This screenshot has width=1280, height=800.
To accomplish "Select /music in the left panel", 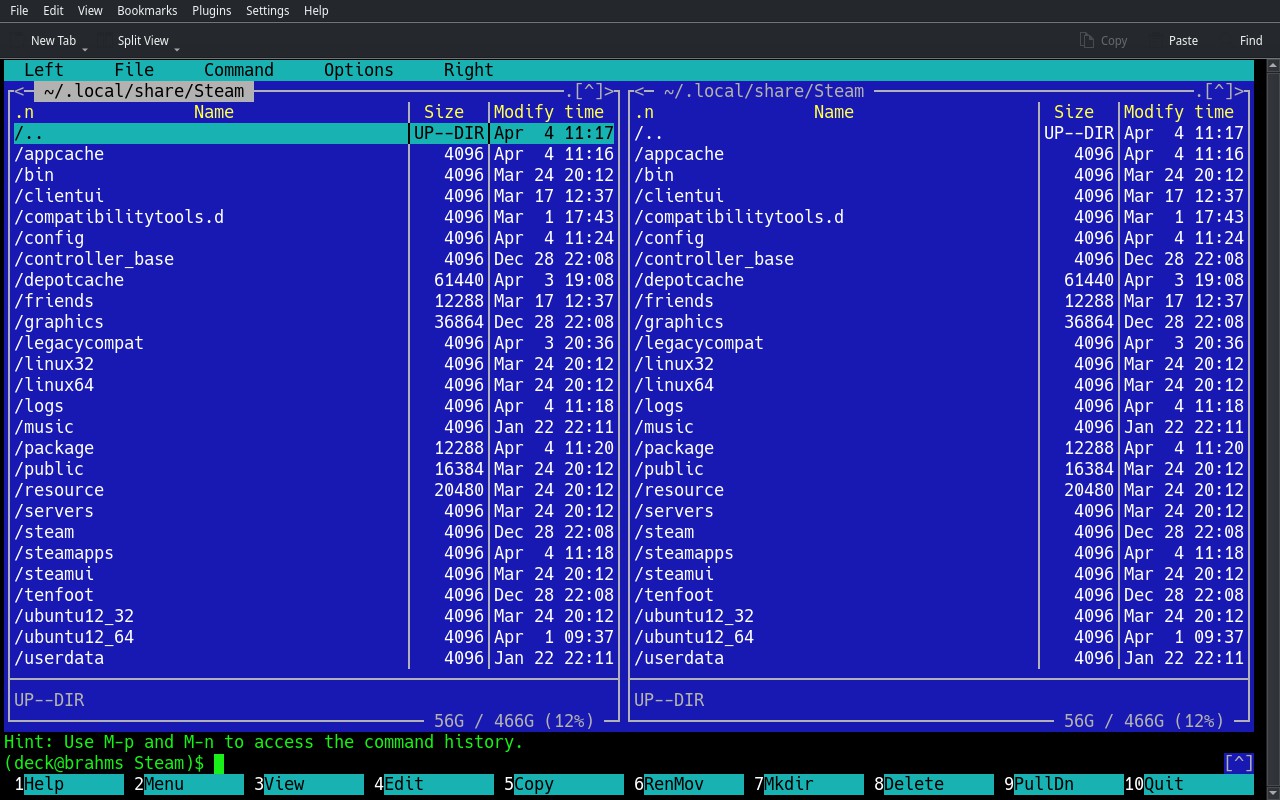I will (x=314, y=427).
